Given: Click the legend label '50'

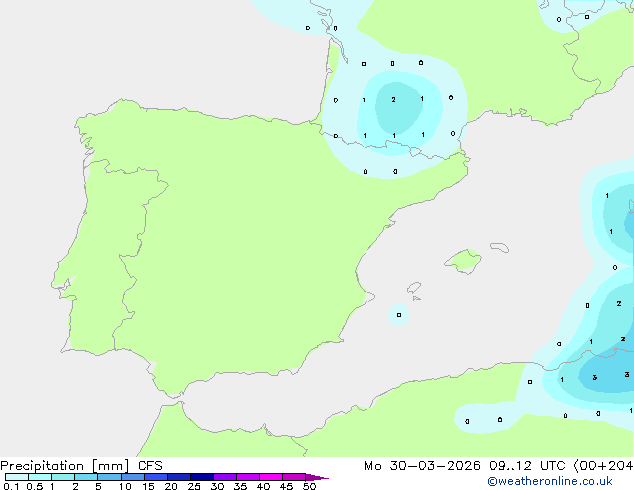Looking at the screenshot, I should pos(309,486).
